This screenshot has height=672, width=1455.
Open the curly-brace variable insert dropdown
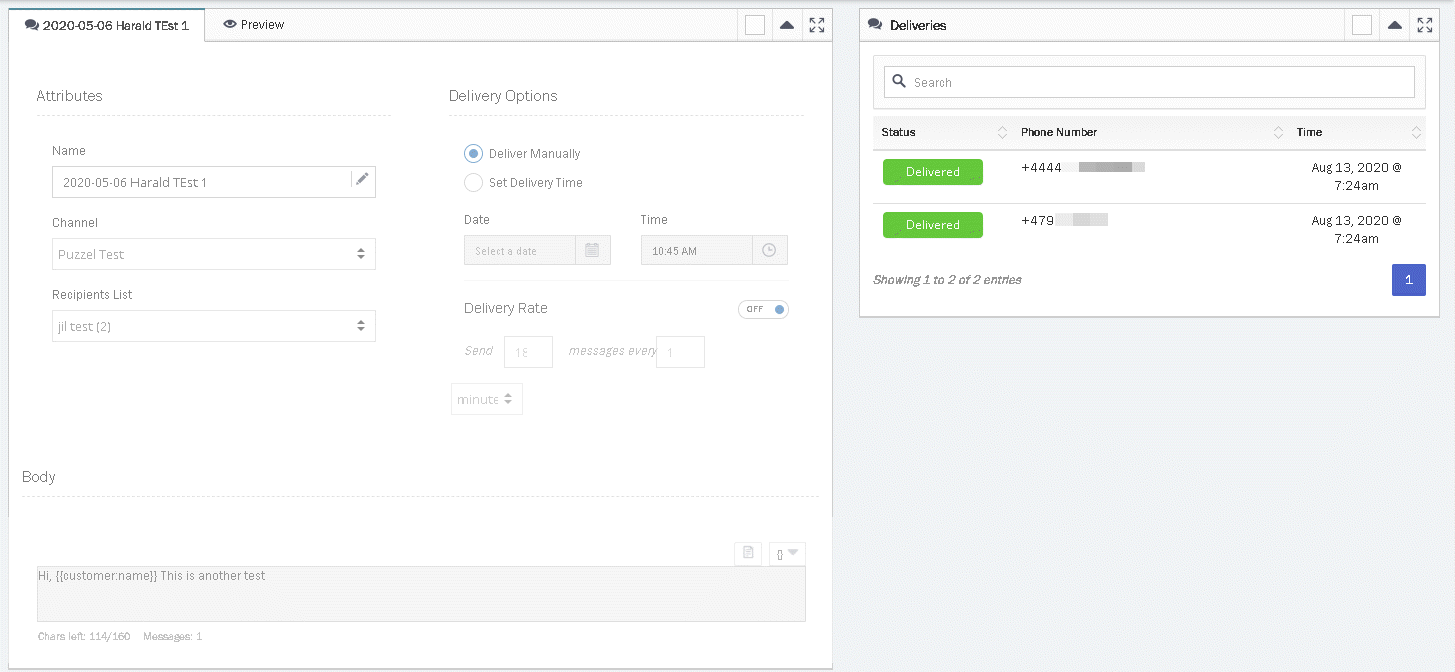[x=787, y=553]
